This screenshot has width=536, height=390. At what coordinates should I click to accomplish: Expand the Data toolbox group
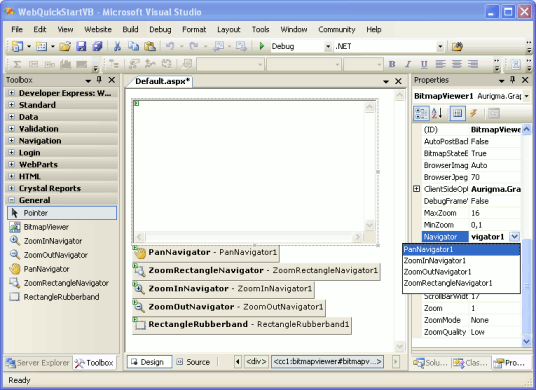[x=12, y=117]
